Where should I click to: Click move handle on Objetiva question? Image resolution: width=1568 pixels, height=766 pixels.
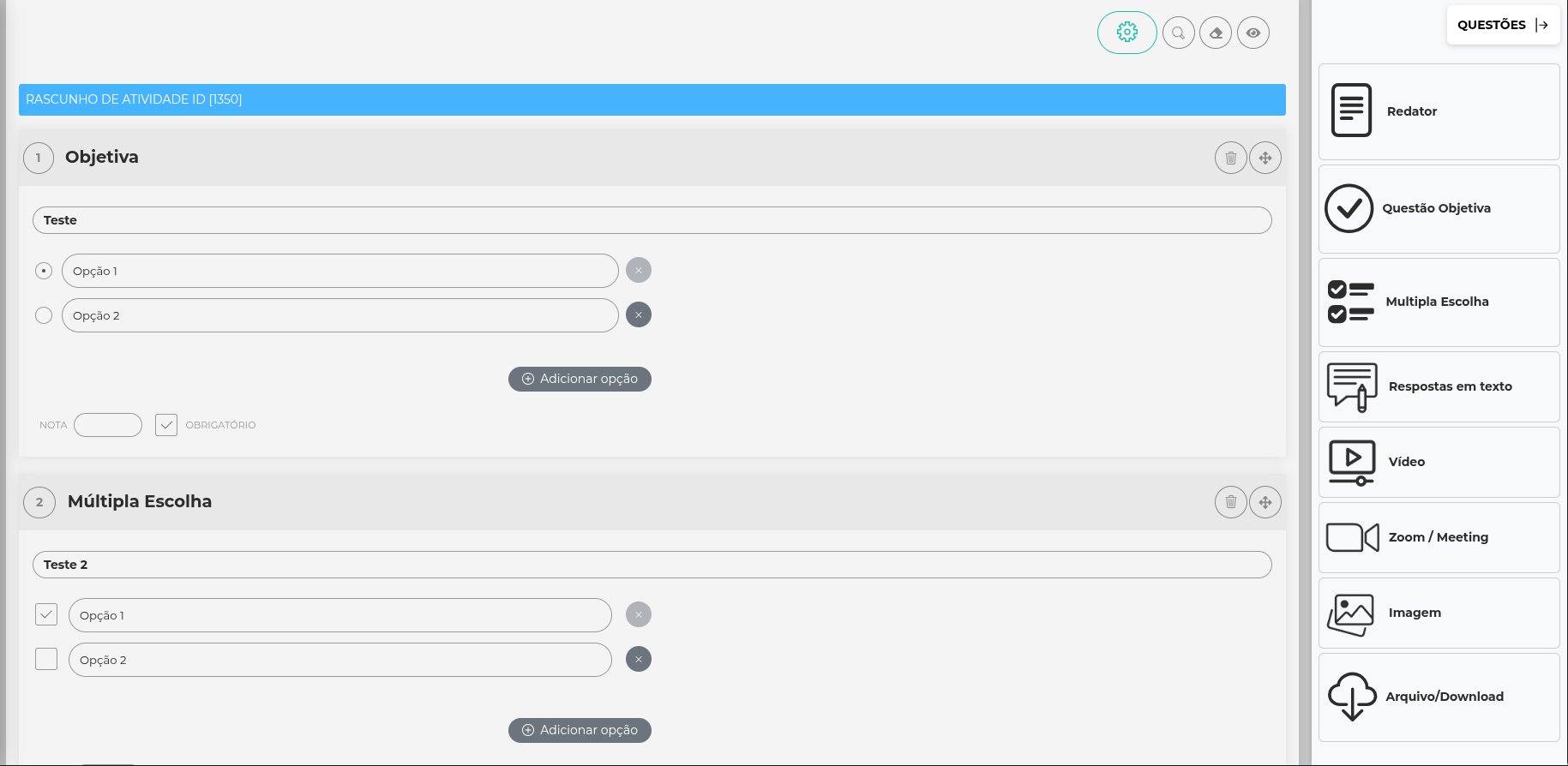coord(1265,158)
